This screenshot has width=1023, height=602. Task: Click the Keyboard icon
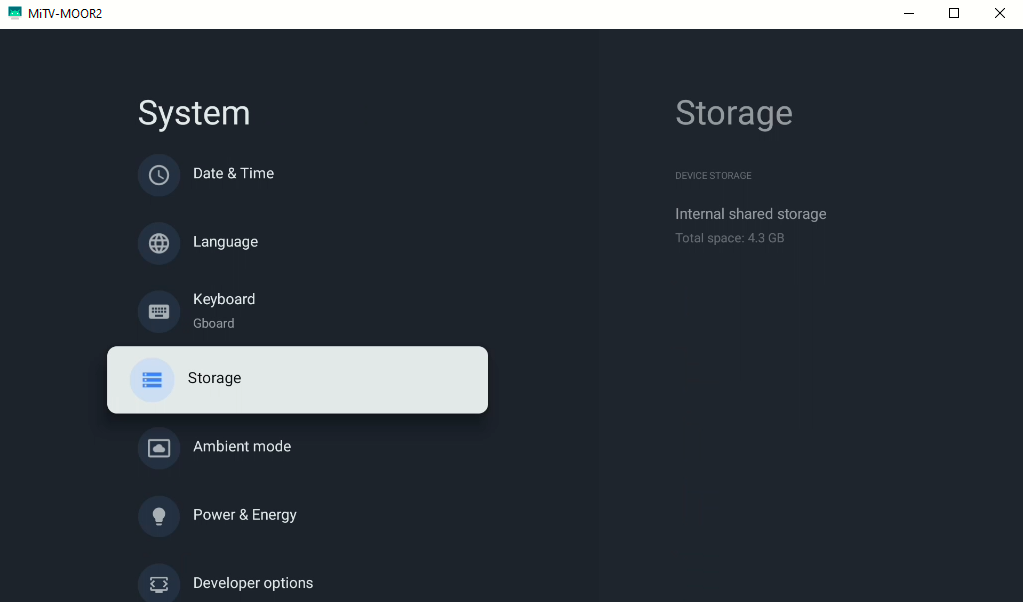159,312
